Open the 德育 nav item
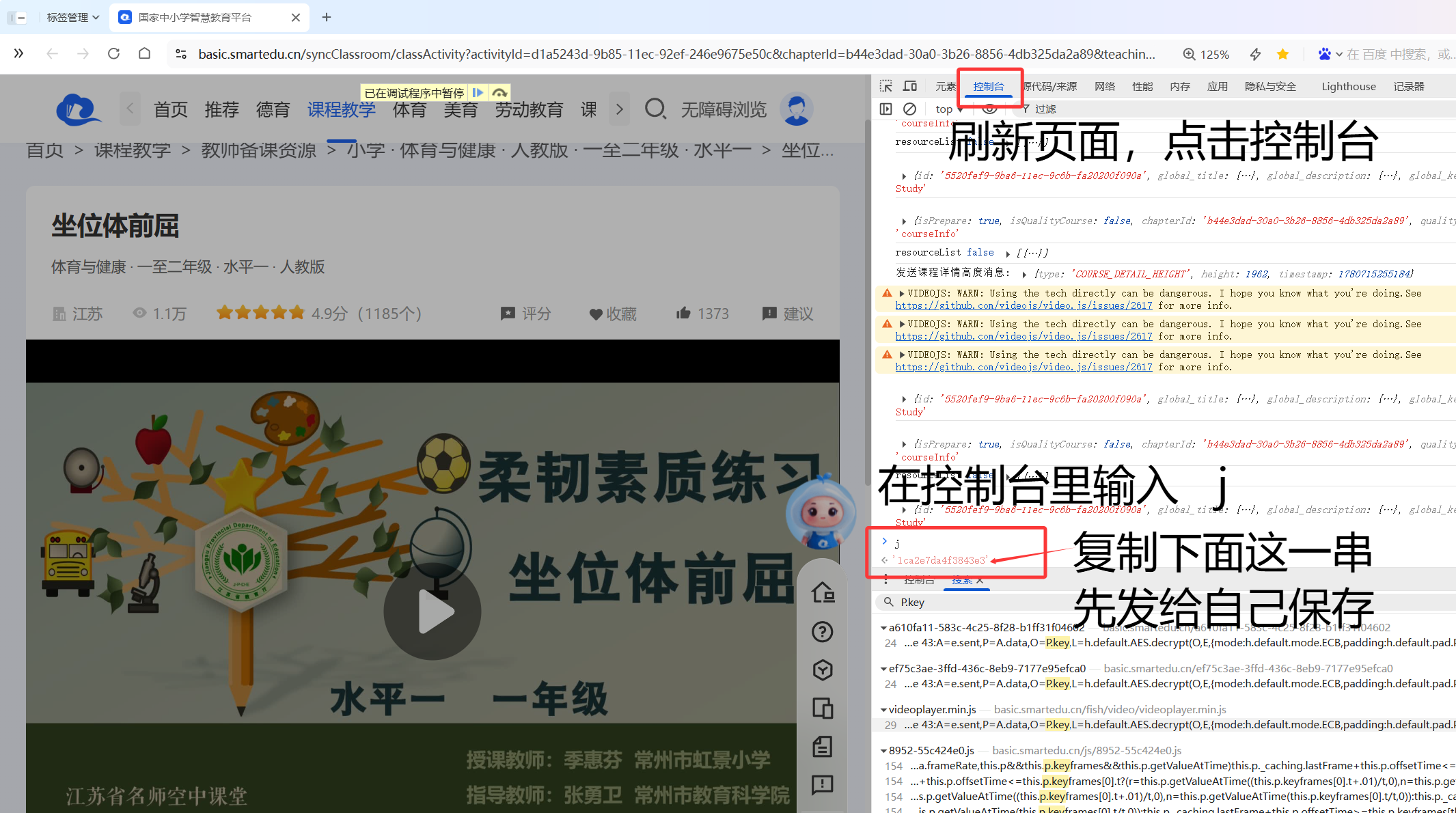Viewport: 1456px width, 813px height. pos(273,109)
